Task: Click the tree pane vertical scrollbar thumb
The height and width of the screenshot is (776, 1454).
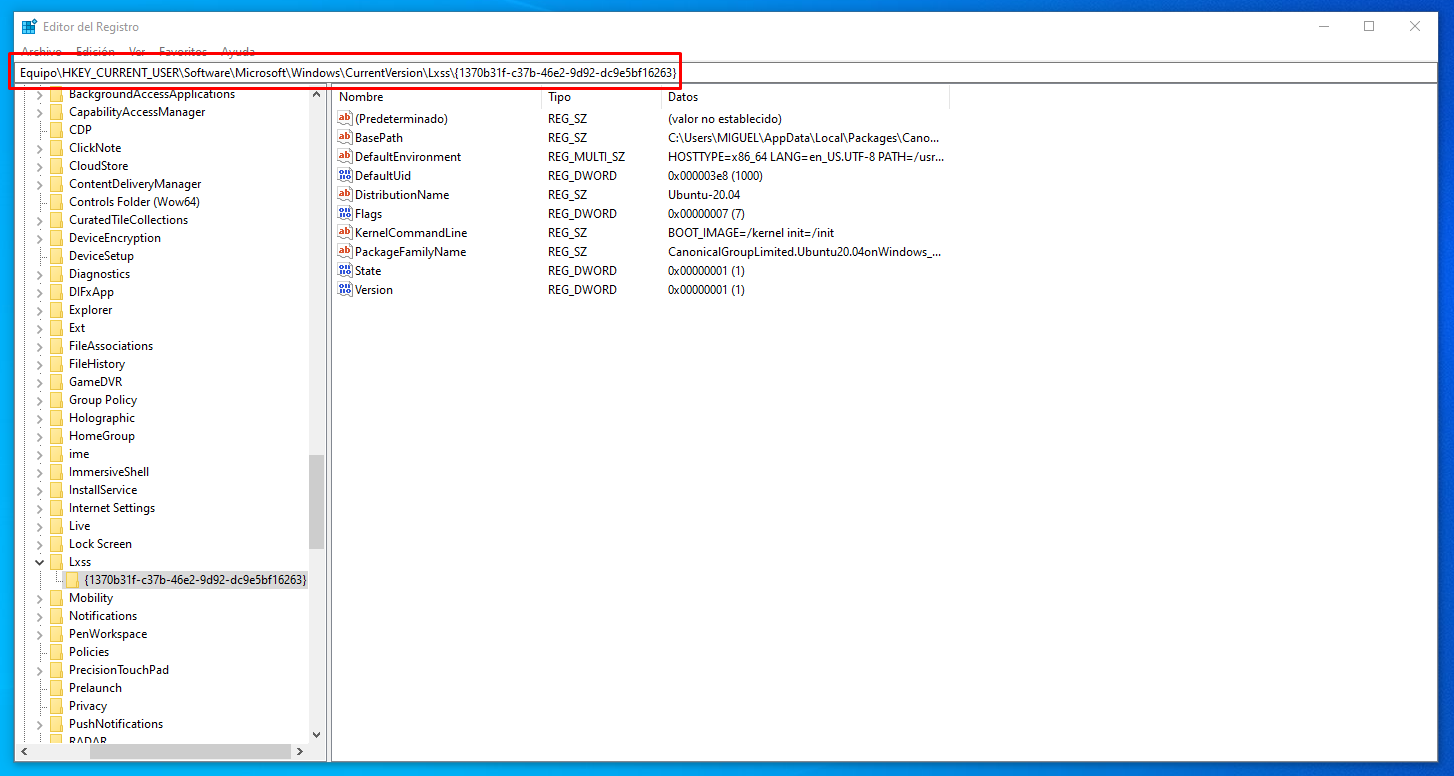Action: click(317, 502)
